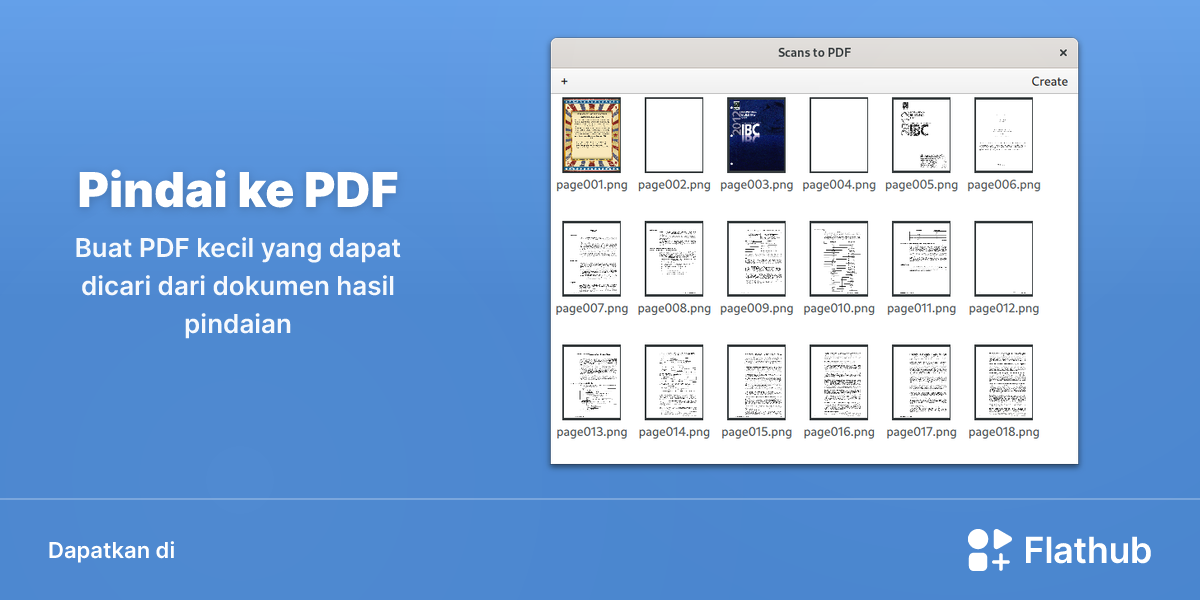Click the page009.png file name label
The width and height of the screenshot is (1200, 600).
[x=756, y=309]
